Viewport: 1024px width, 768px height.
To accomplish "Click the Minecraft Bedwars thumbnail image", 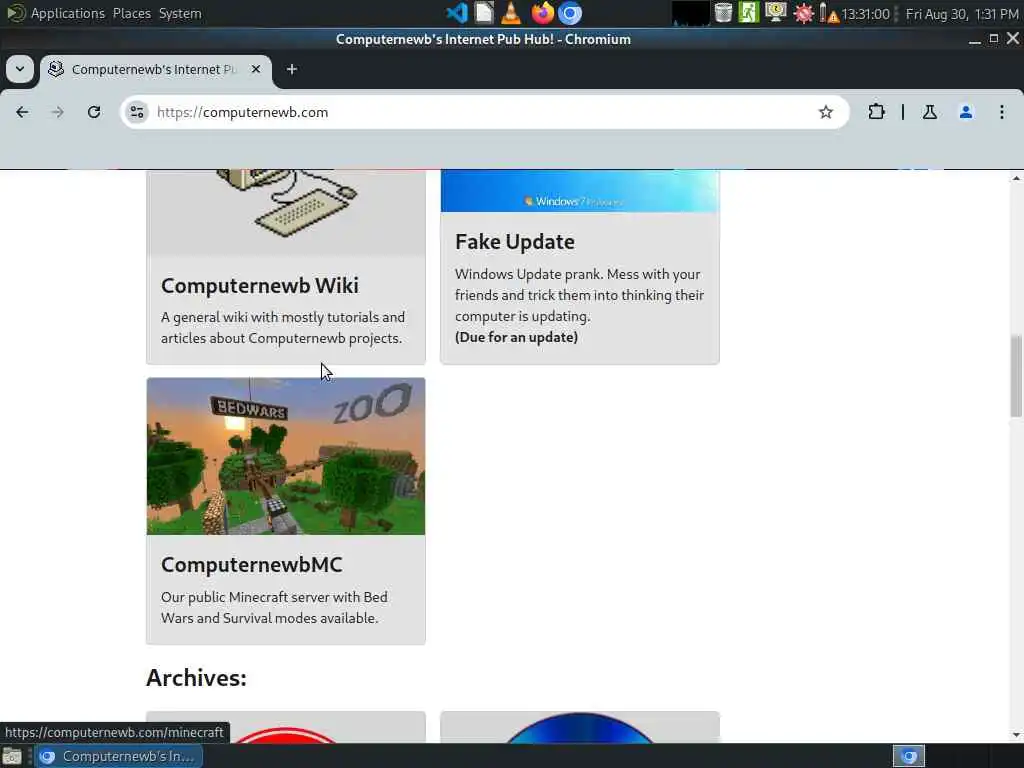I will 286,456.
